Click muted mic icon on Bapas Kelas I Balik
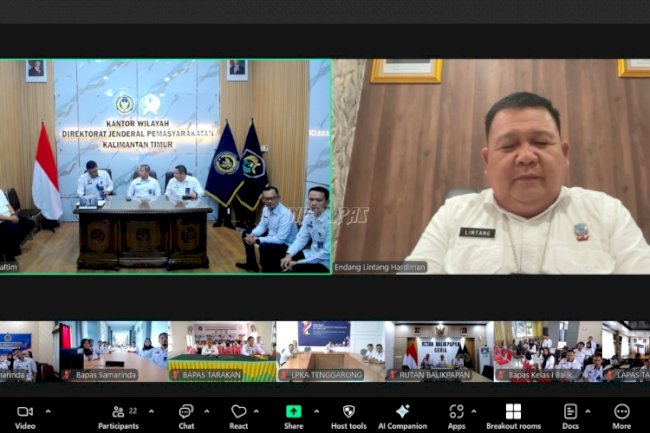The width and height of the screenshot is (650, 433). pyautogui.click(x=502, y=375)
